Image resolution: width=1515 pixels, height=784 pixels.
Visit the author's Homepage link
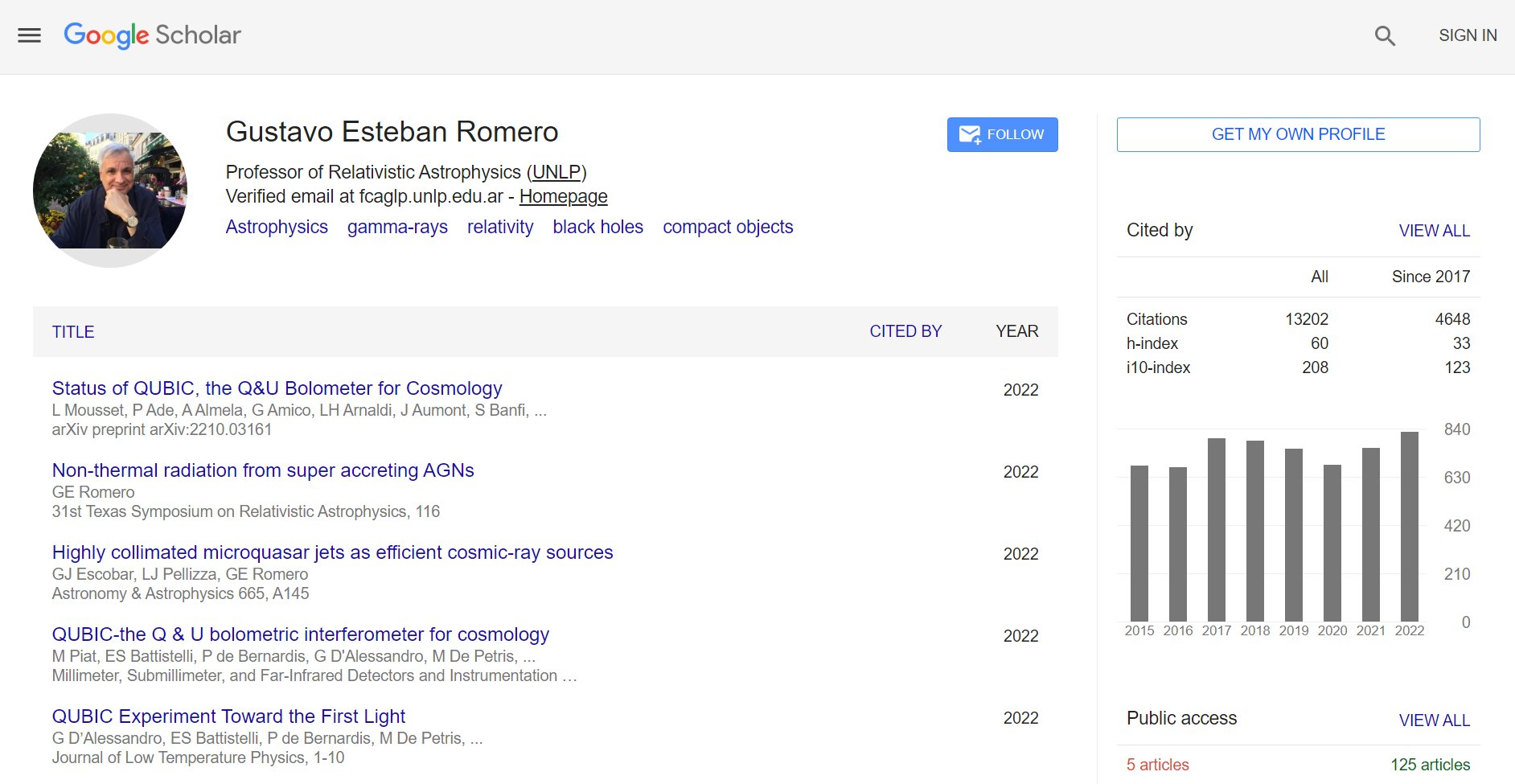[563, 196]
